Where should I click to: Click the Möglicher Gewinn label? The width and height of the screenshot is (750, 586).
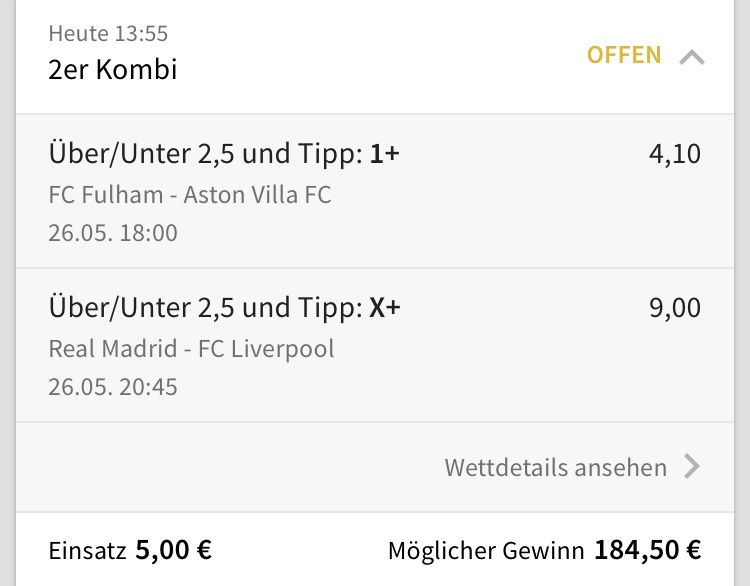pos(486,550)
